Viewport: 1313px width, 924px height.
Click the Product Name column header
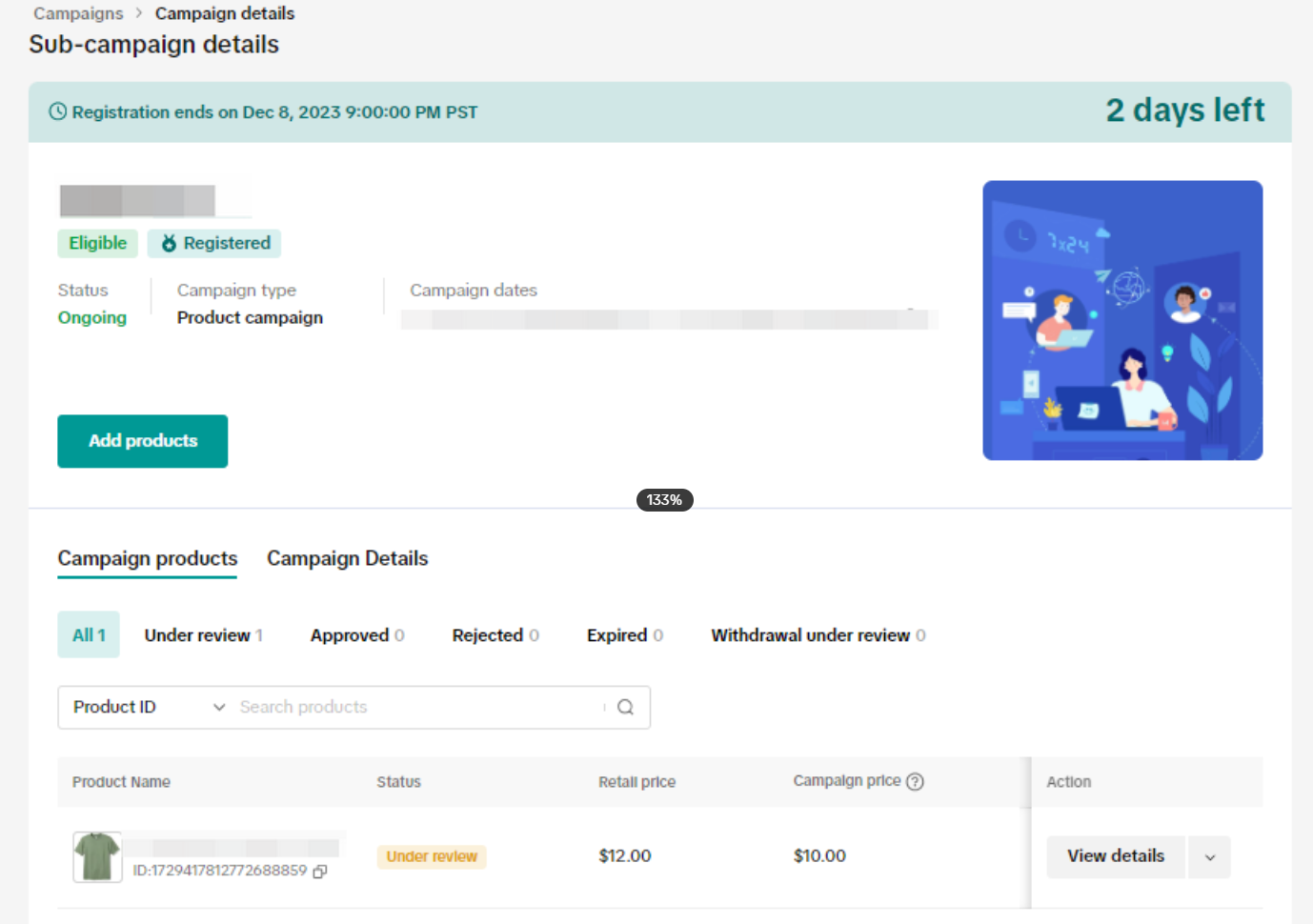(121, 782)
